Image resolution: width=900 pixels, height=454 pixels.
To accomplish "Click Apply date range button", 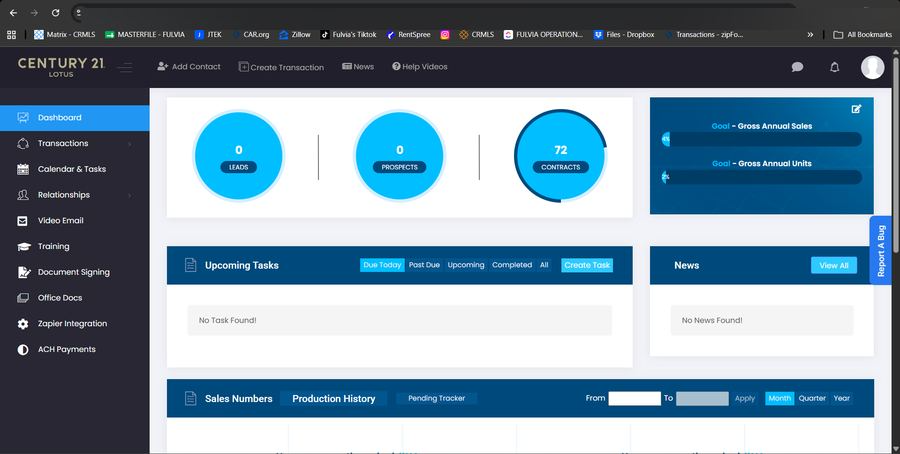I will click(745, 398).
